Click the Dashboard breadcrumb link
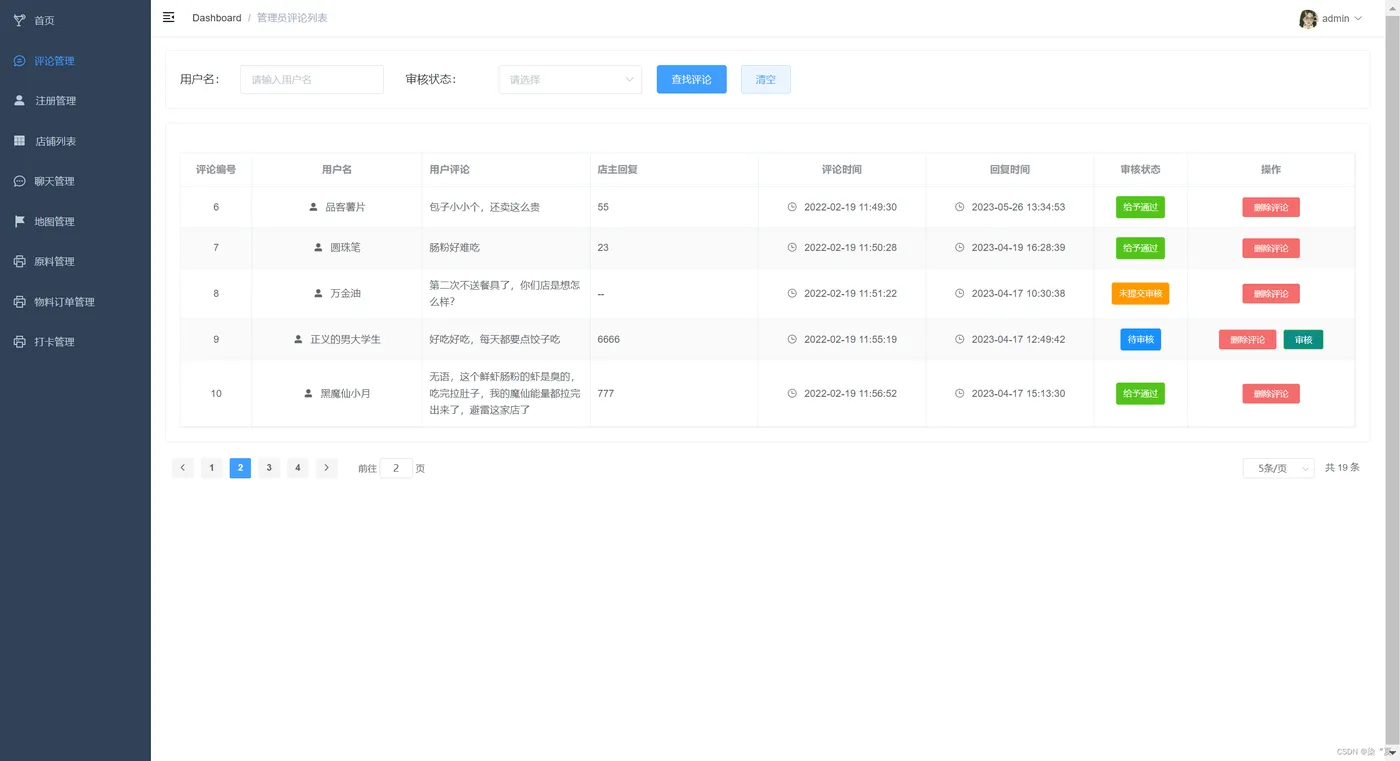1400x761 pixels. [216, 18]
